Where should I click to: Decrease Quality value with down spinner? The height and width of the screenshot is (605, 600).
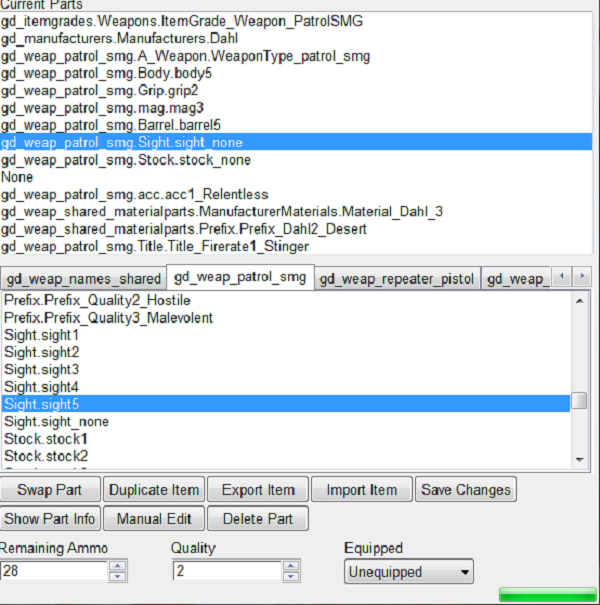tap(291, 576)
